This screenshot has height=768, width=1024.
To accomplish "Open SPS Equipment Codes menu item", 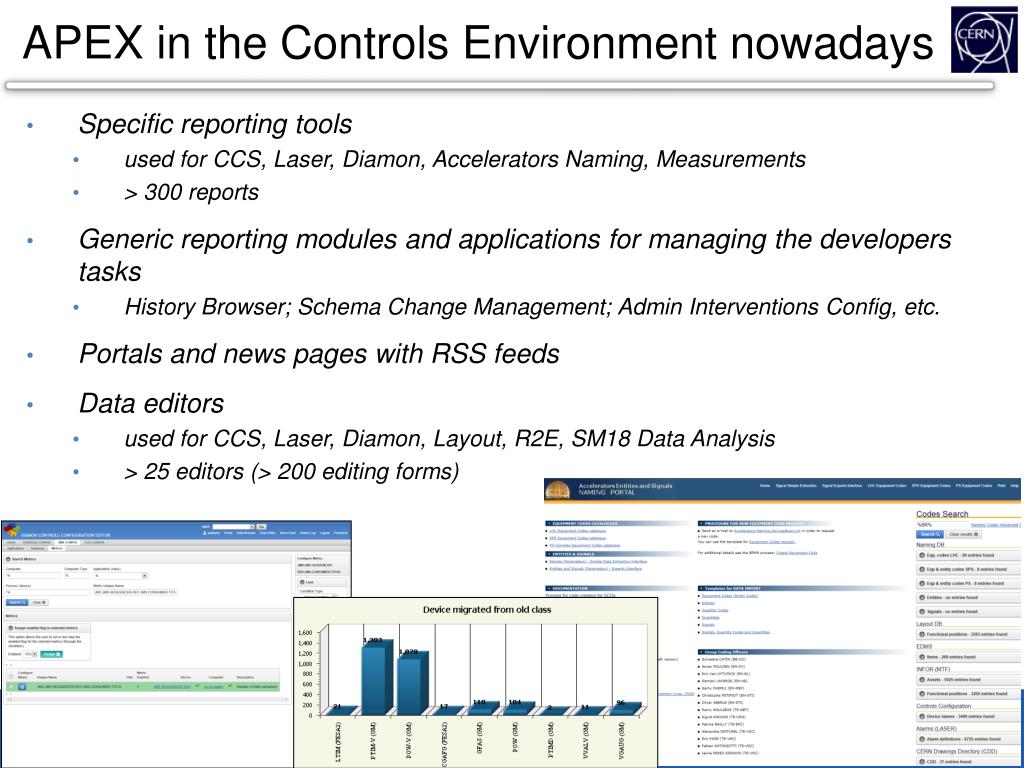I will [931, 486].
